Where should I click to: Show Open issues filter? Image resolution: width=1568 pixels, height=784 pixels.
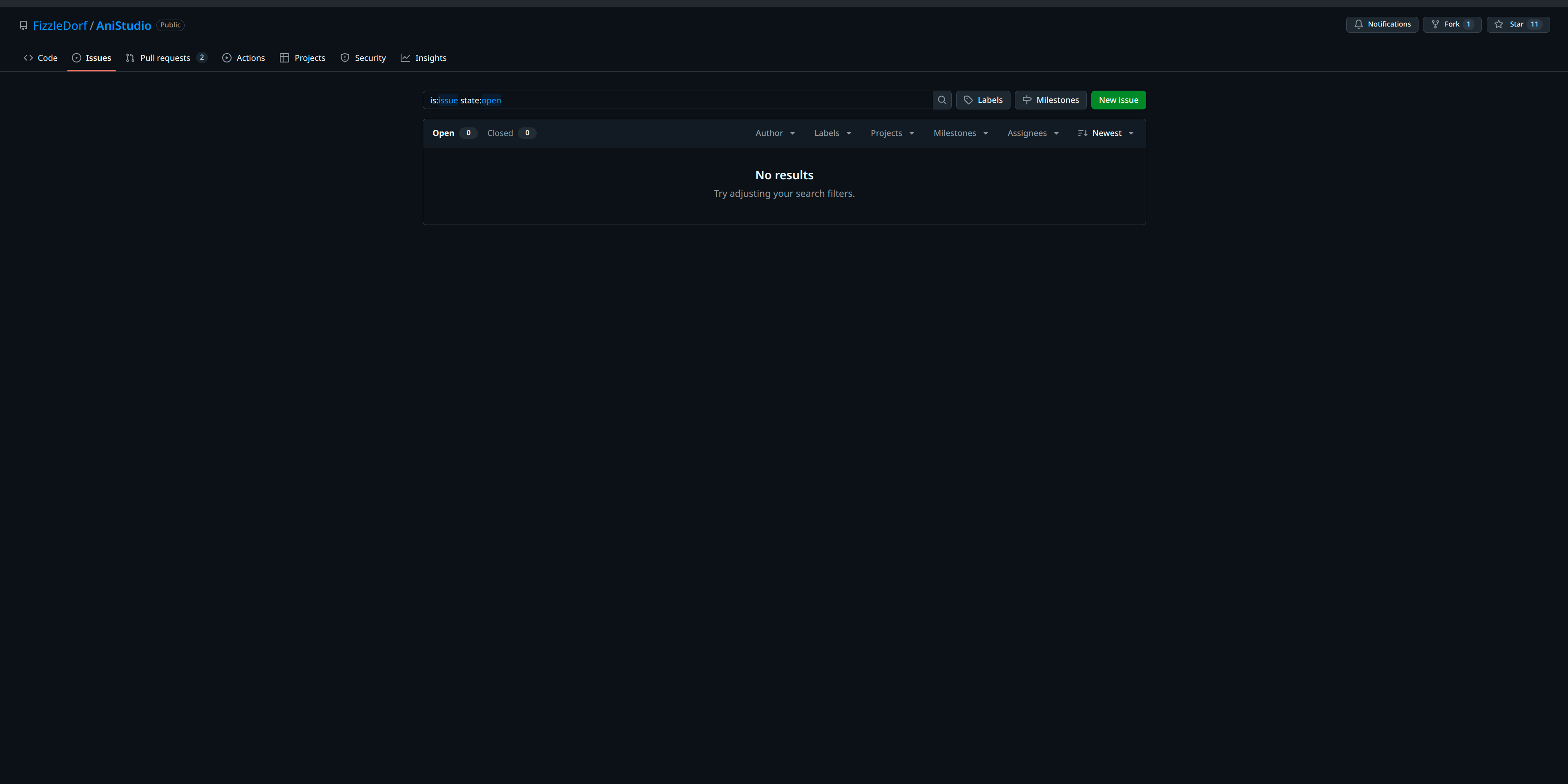click(x=454, y=133)
